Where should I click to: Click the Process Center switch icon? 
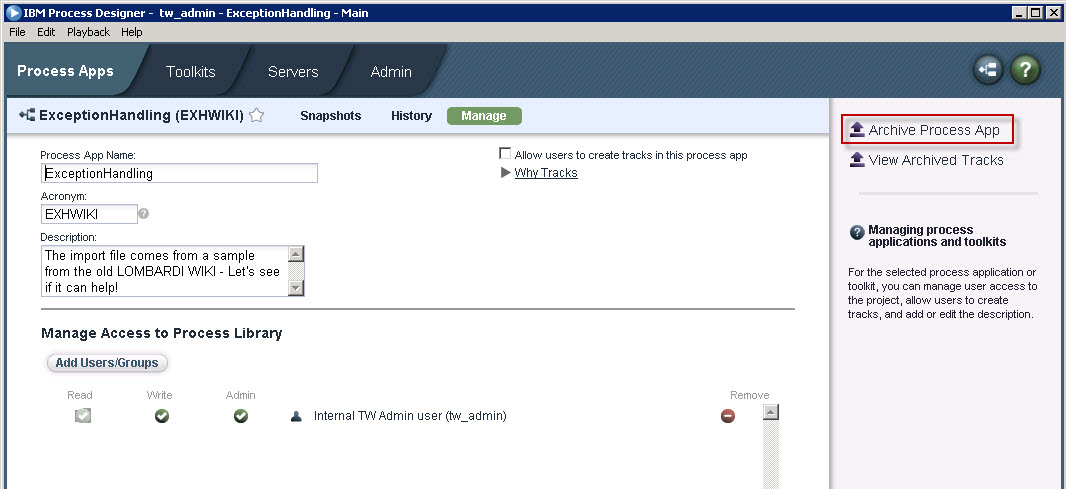coord(989,70)
